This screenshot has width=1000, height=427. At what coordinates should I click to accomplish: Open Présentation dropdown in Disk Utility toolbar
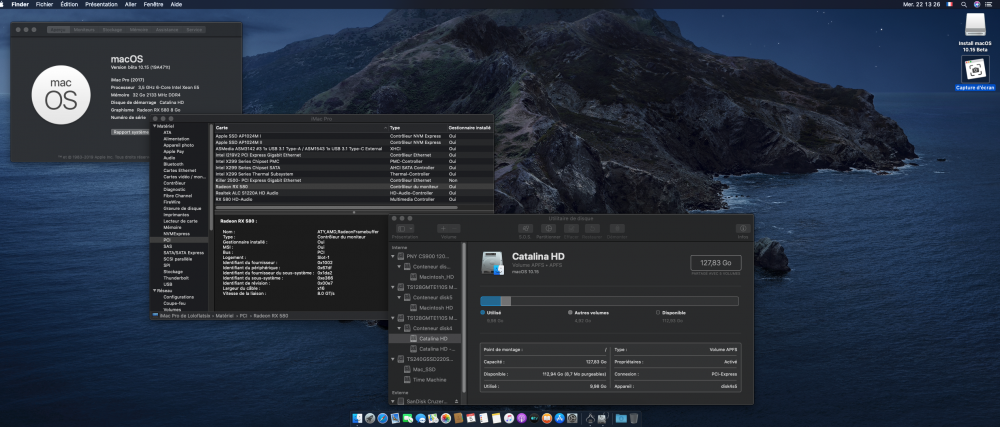click(405, 229)
